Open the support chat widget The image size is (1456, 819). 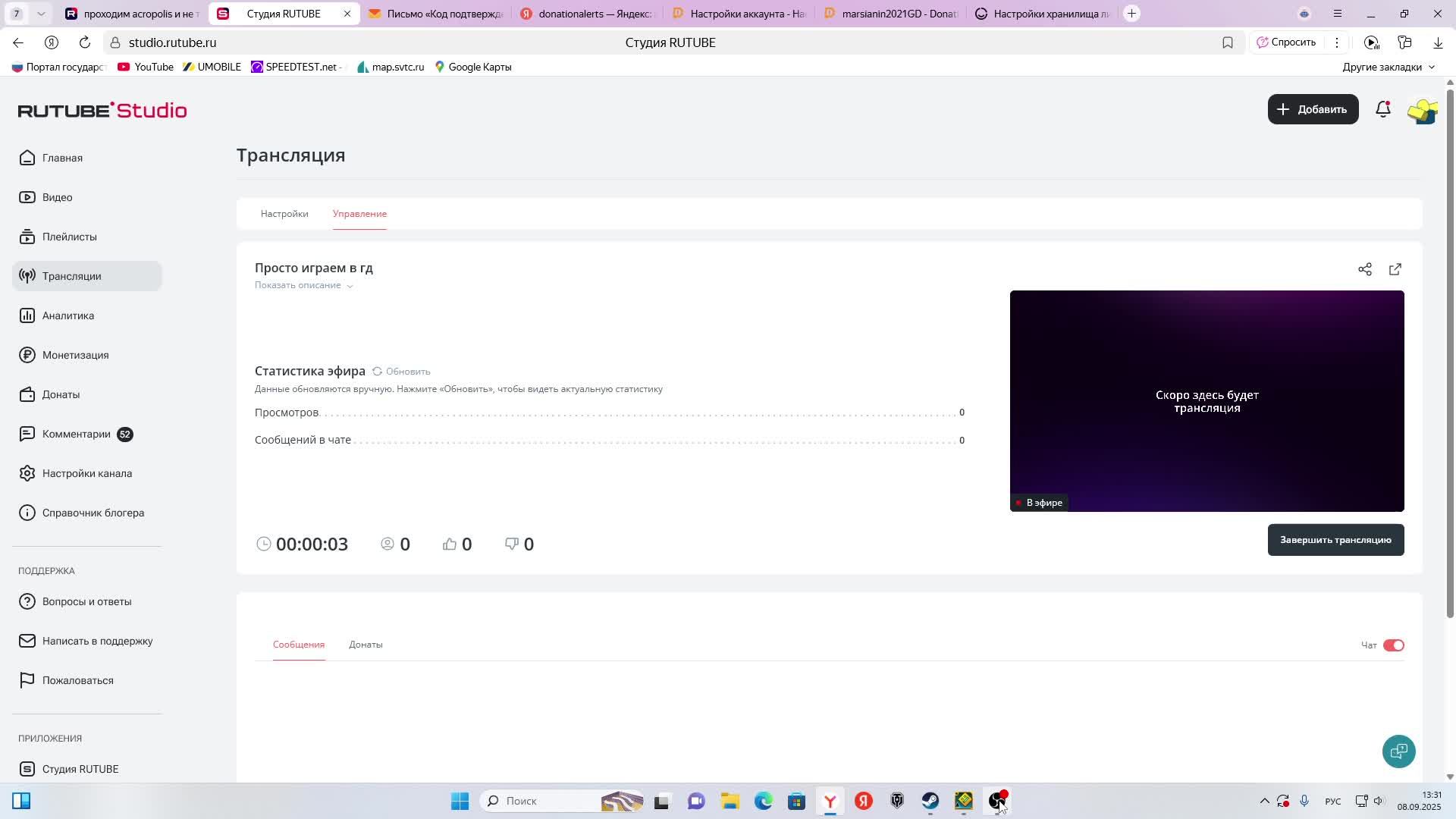(x=1398, y=751)
